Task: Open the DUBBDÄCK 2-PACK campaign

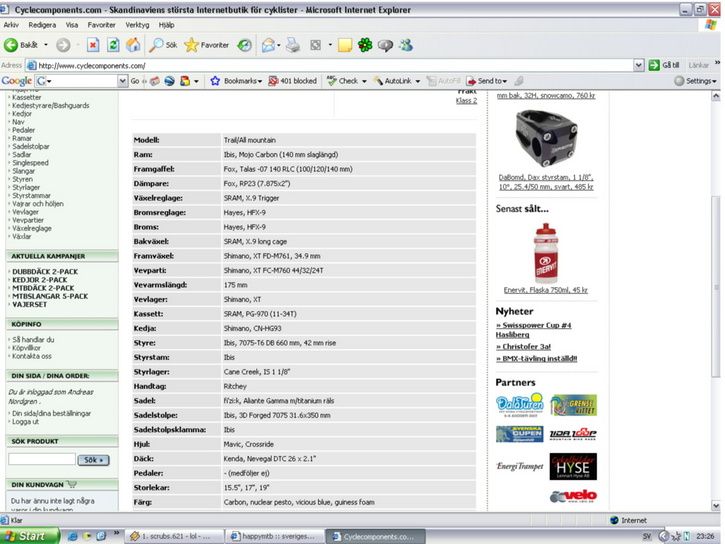Action: 45,272
